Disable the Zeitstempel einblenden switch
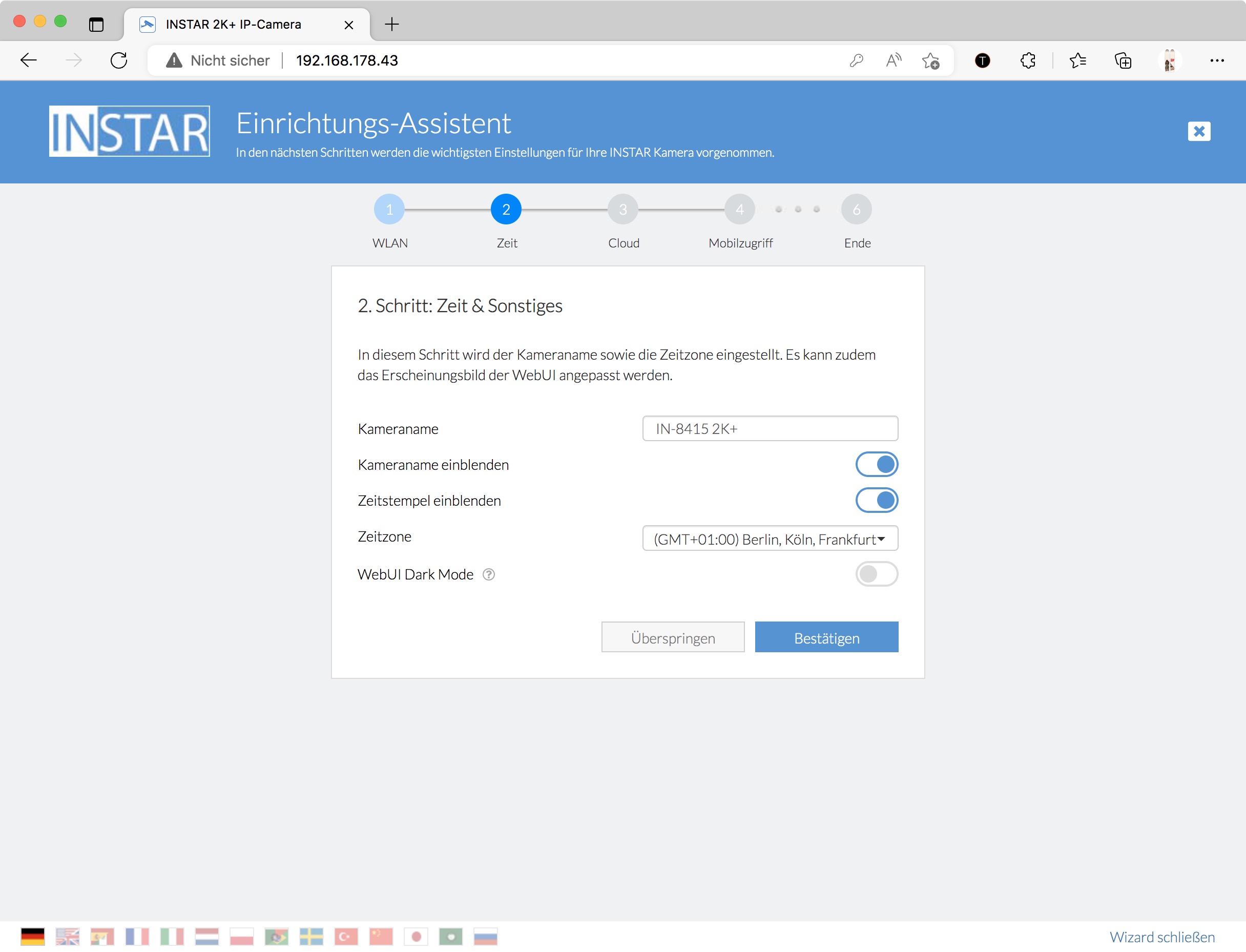Screen dimensions: 1246x952 (x=876, y=501)
